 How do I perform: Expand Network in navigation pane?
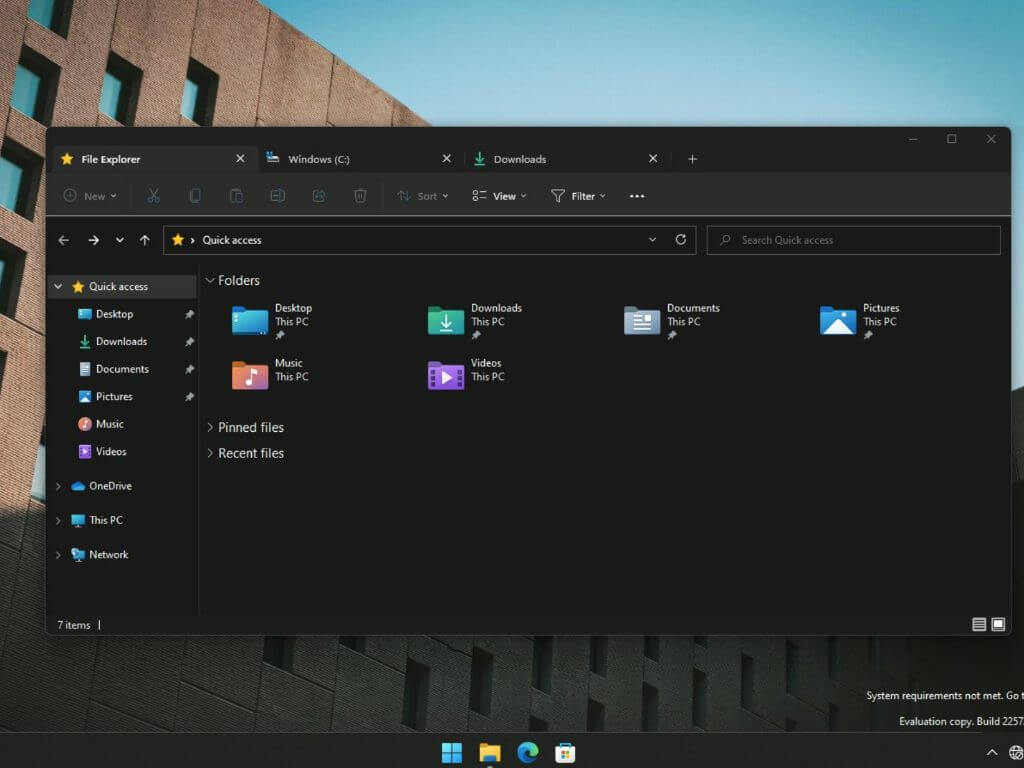pos(58,554)
